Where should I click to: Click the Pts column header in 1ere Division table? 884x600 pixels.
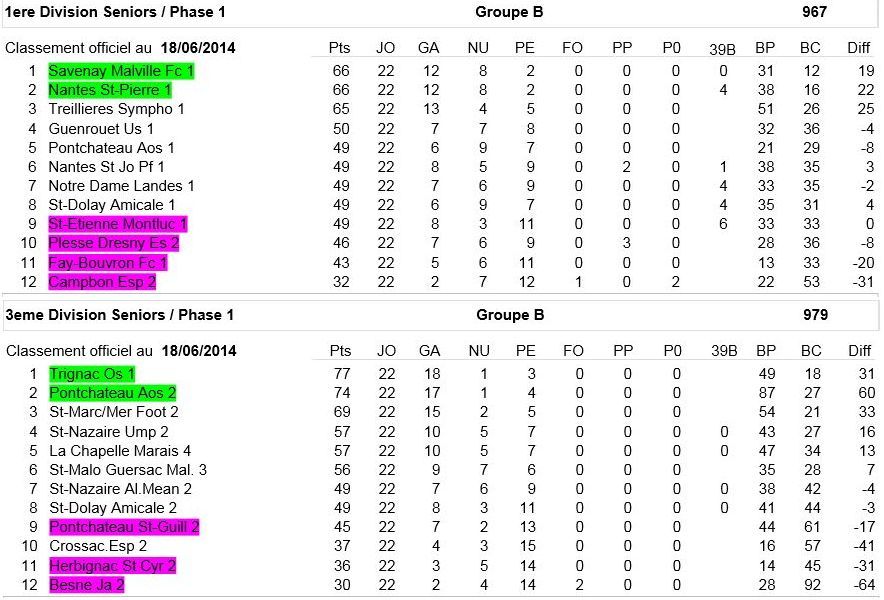[x=340, y=48]
